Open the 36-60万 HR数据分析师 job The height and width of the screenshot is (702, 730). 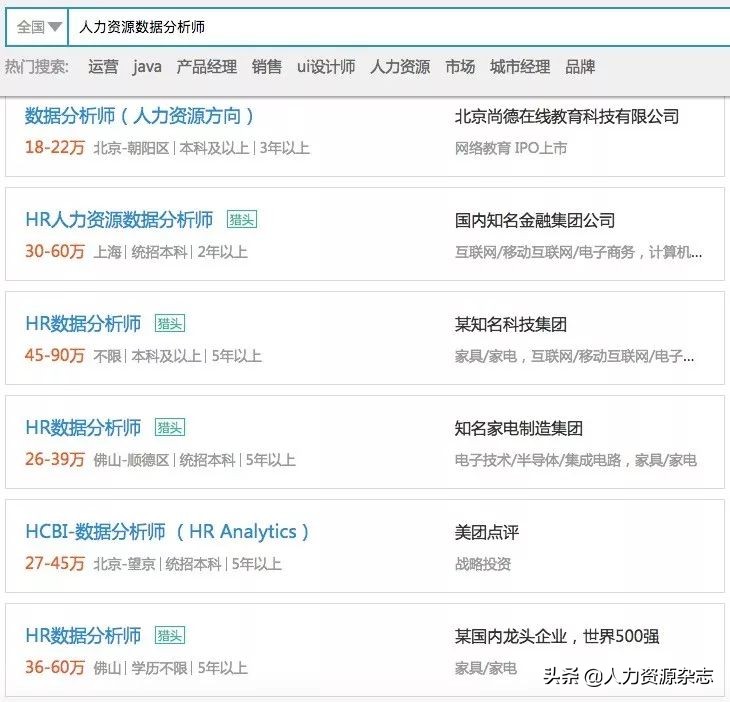click(x=83, y=635)
